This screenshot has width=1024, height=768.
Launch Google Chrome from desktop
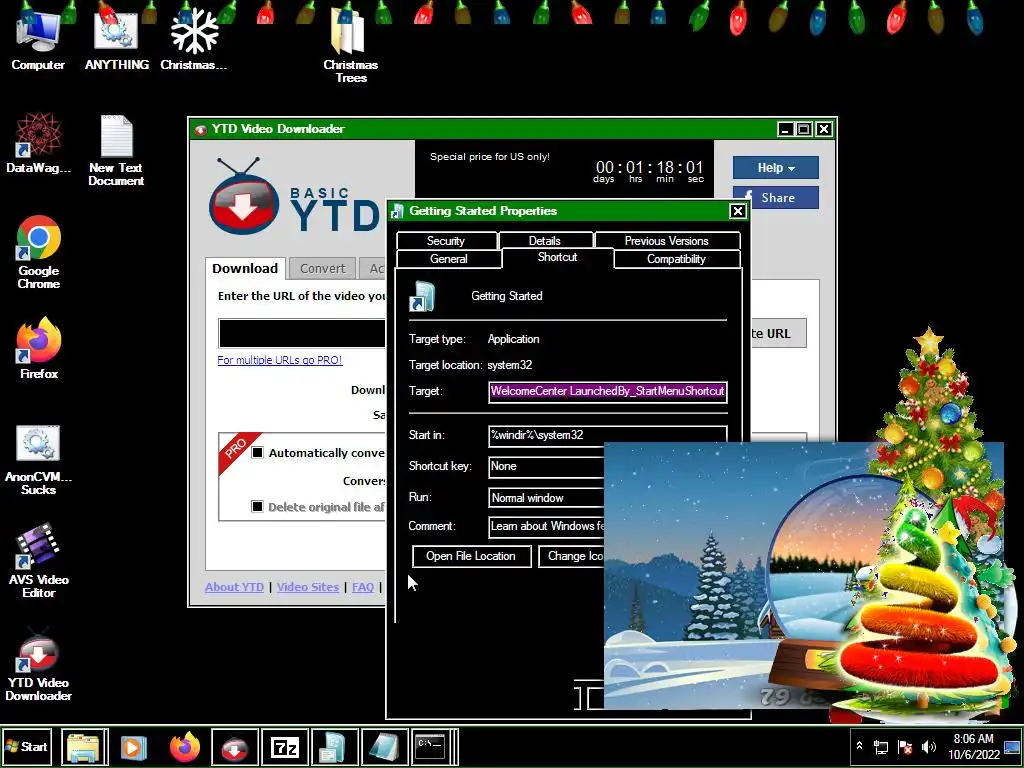(x=38, y=253)
